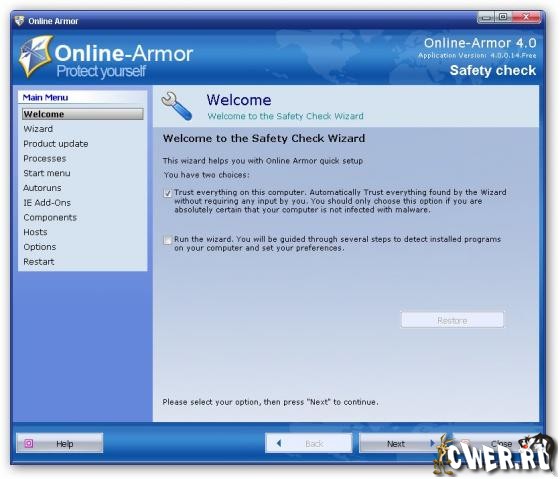The height and width of the screenshot is (479, 560).
Task: Click the Online Armor shield icon in title bar
Action: pos(19,21)
